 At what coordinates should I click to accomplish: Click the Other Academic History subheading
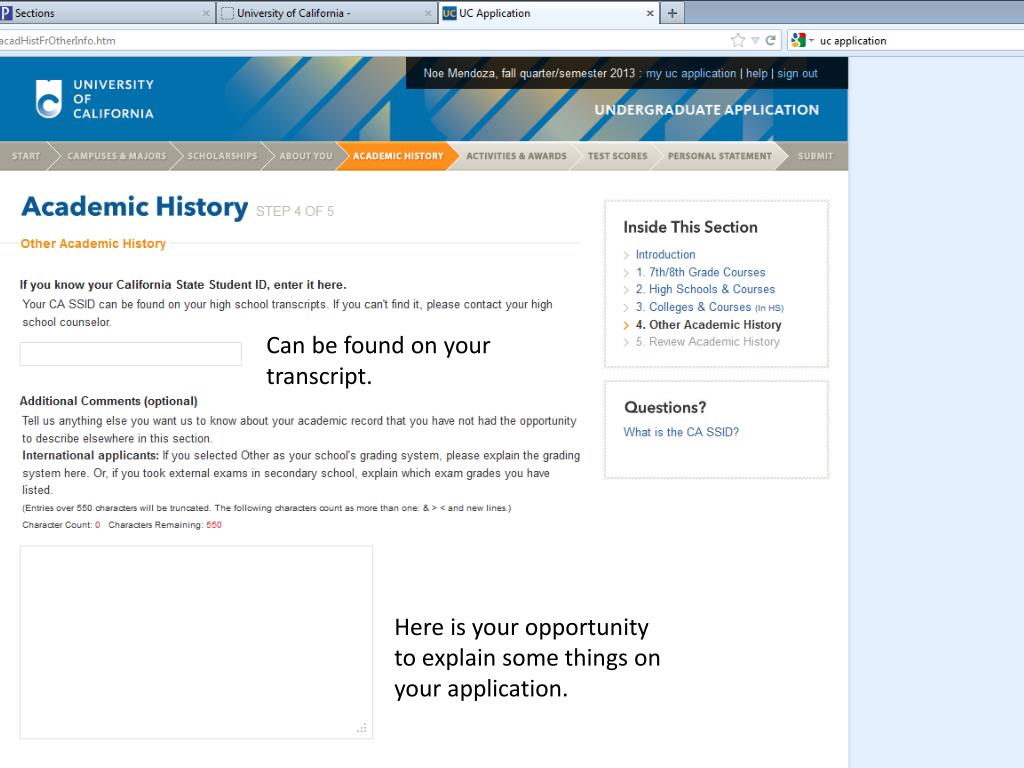[x=93, y=244]
